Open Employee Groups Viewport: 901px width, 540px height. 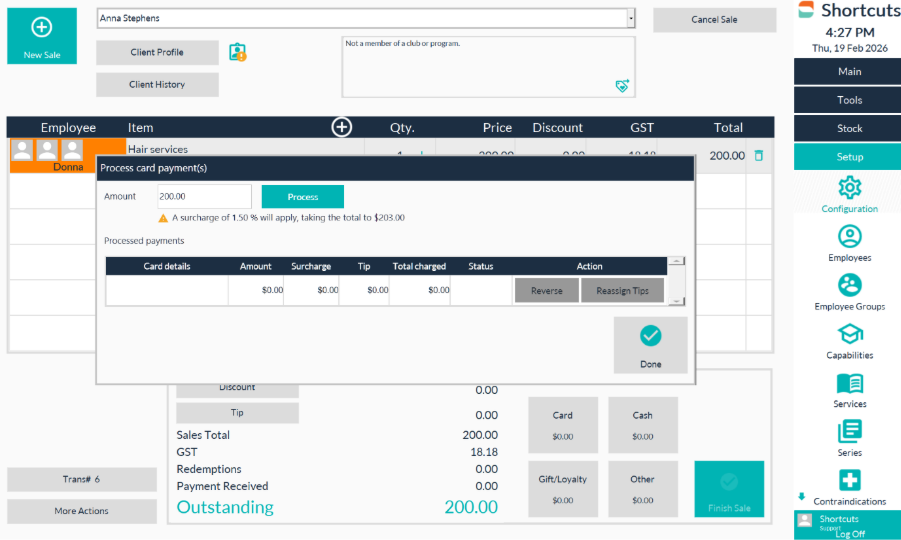click(849, 292)
